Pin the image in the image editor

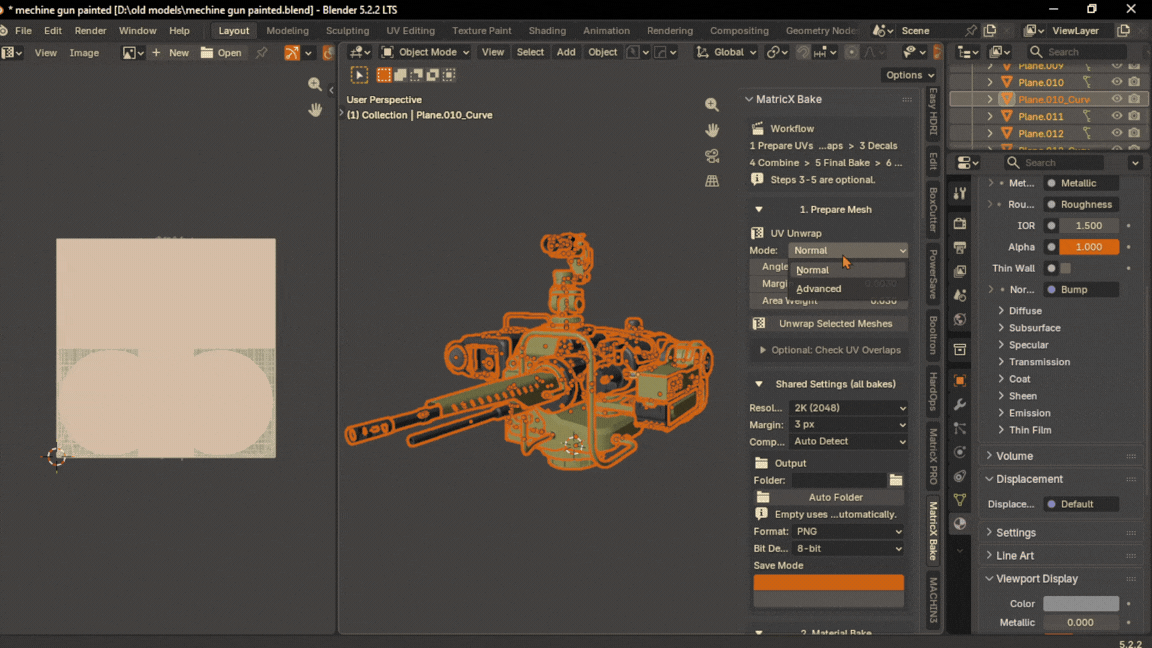[x=262, y=53]
